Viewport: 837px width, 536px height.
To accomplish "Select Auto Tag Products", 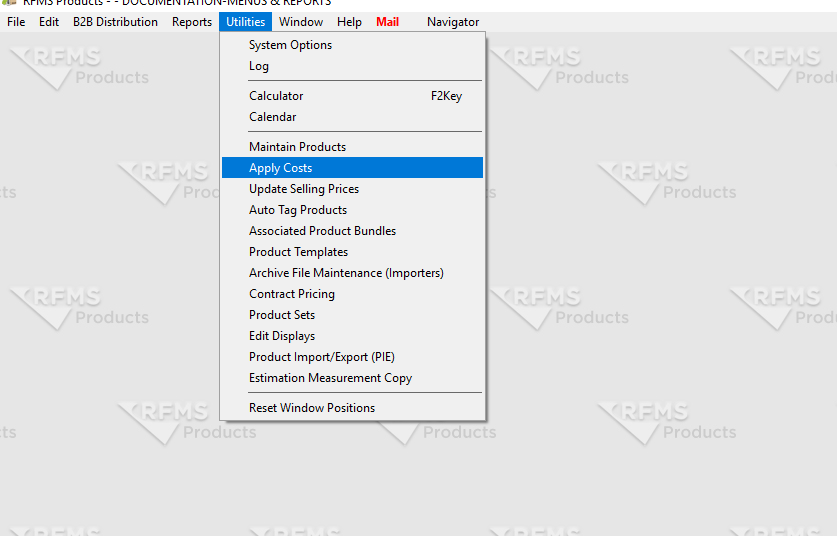I will point(352,210).
